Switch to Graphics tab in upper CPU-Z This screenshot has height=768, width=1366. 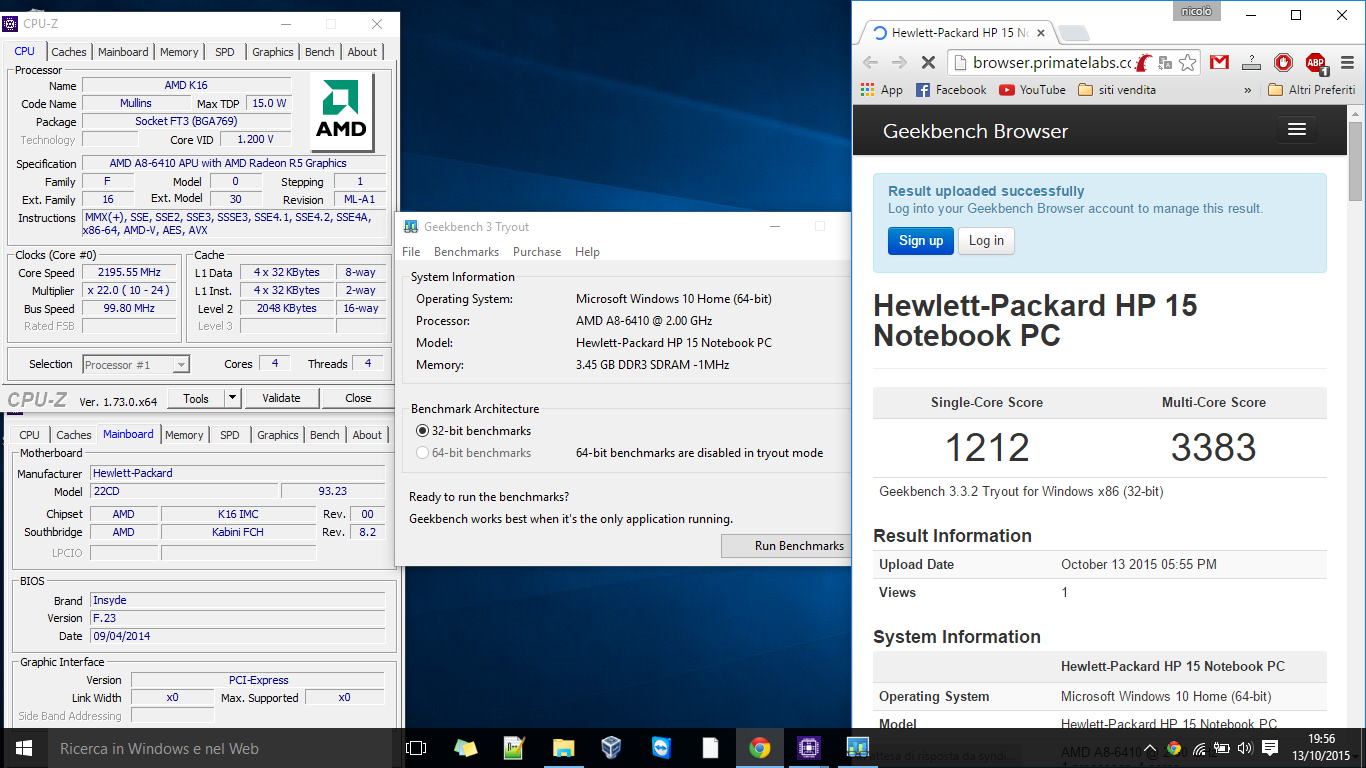tap(273, 52)
